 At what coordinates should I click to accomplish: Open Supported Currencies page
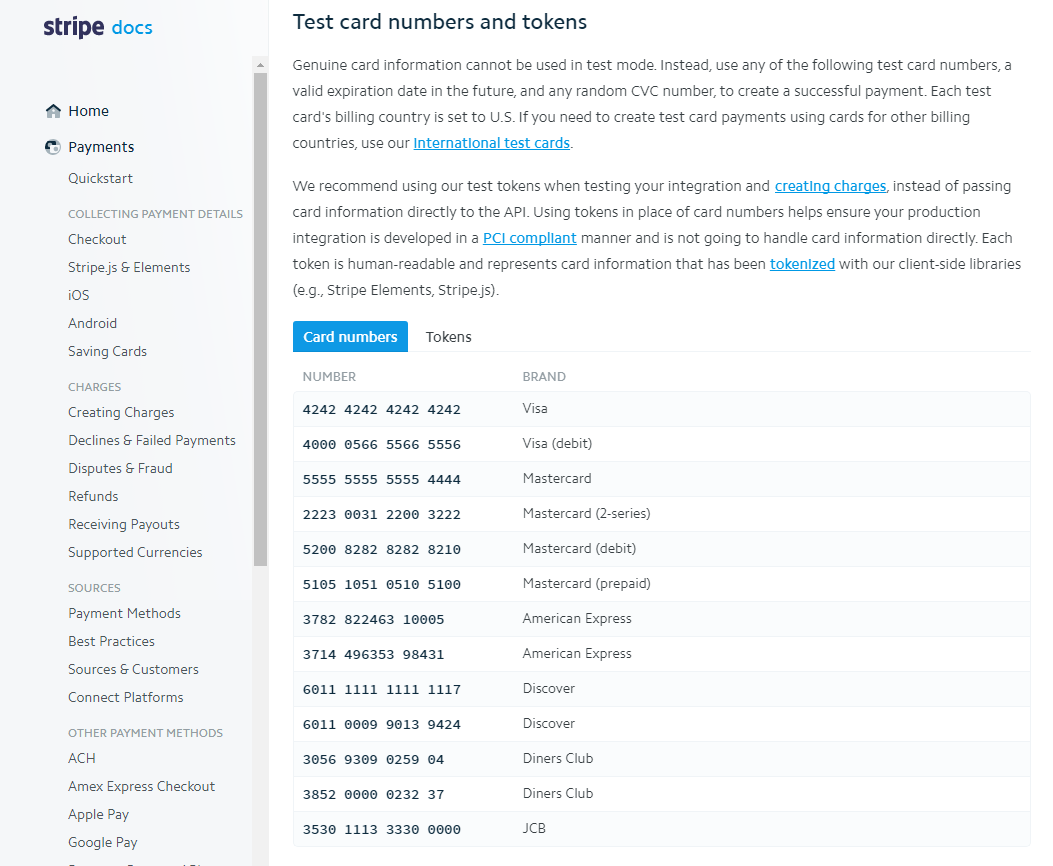[135, 552]
